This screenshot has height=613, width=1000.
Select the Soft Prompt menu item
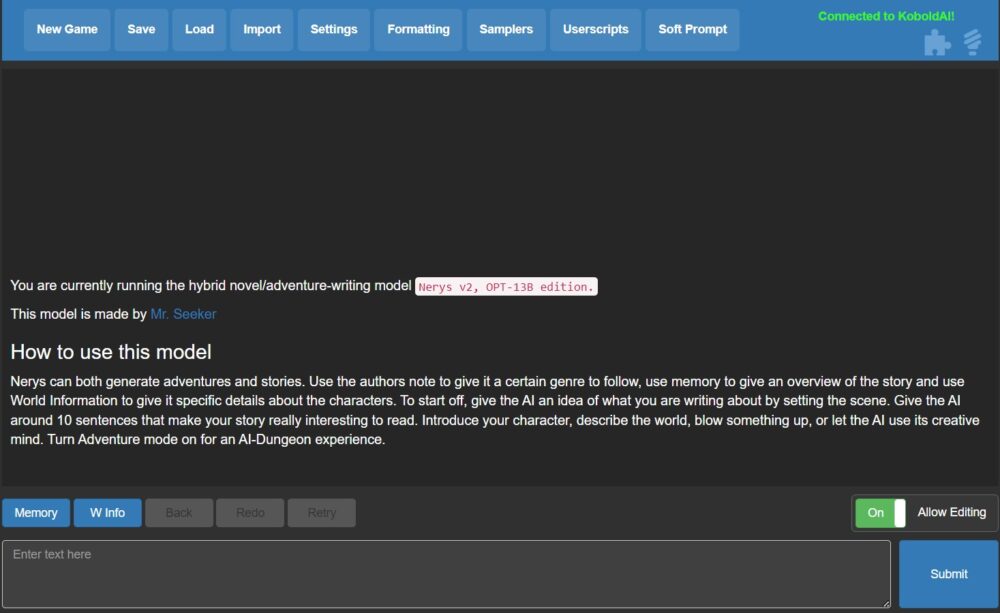click(x=692, y=29)
